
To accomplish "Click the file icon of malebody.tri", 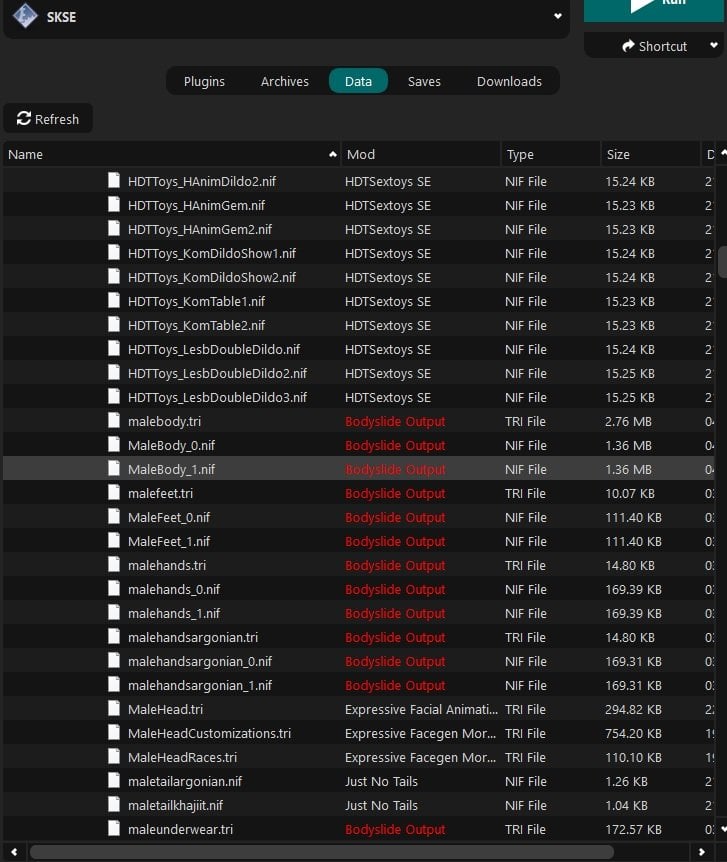I will tap(114, 421).
